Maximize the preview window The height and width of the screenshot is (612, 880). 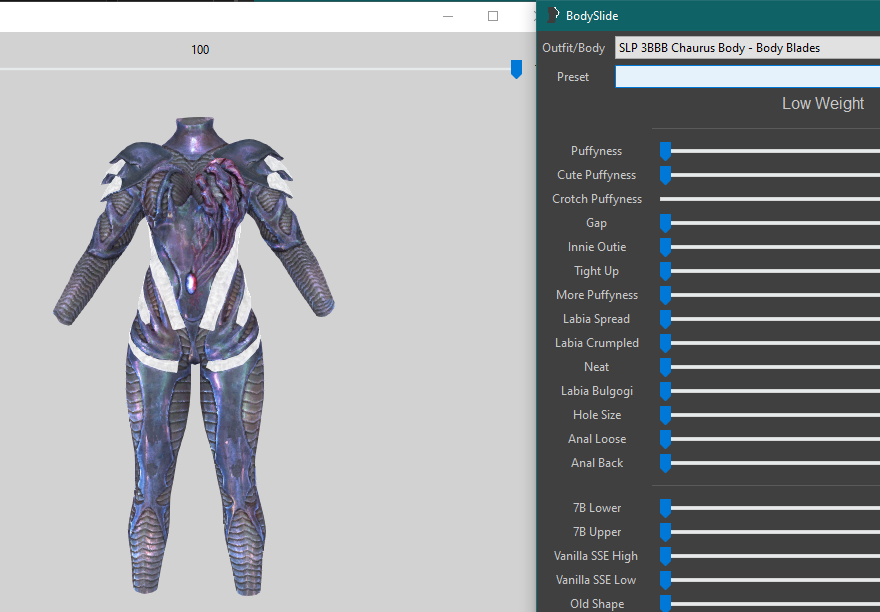[x=493, y=16]
